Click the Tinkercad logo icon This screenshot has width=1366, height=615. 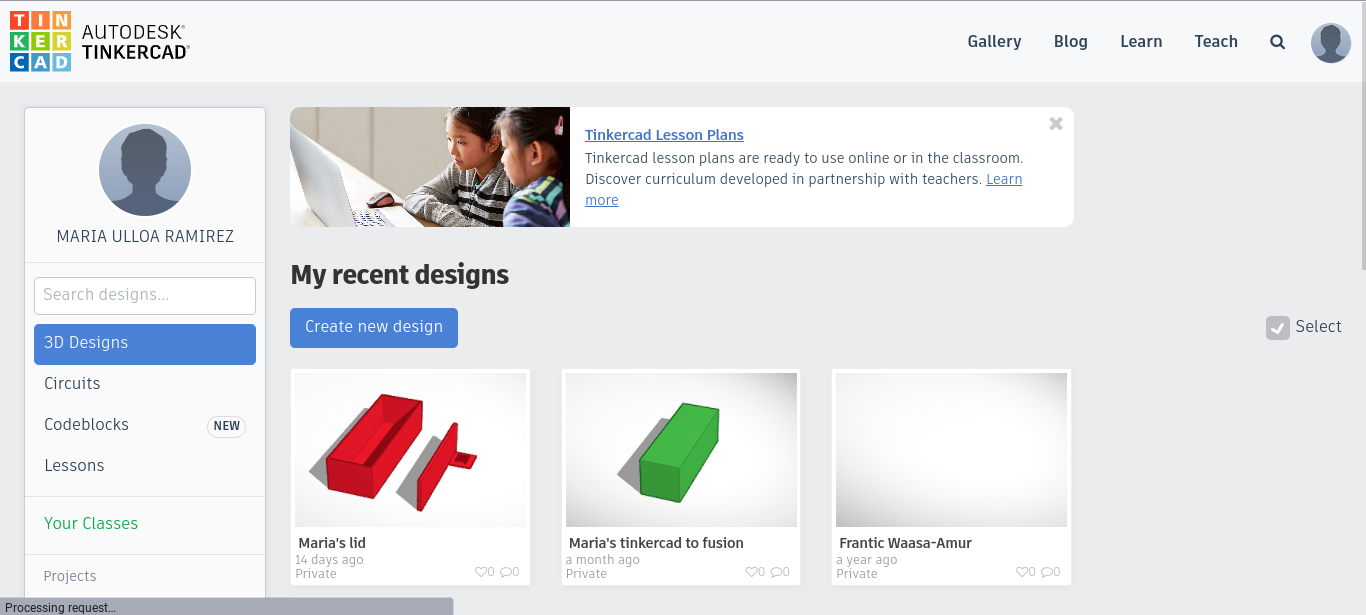pyautogui.click(x=40, y=41)
